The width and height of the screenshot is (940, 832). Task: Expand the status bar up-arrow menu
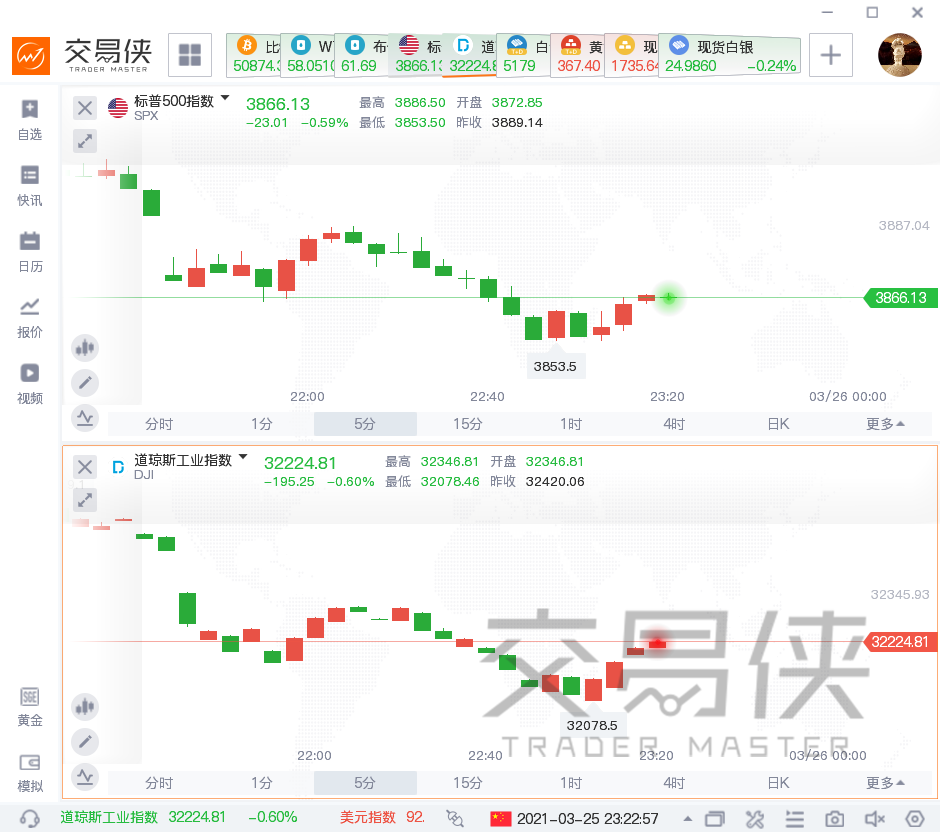click(x=688, y=819)
